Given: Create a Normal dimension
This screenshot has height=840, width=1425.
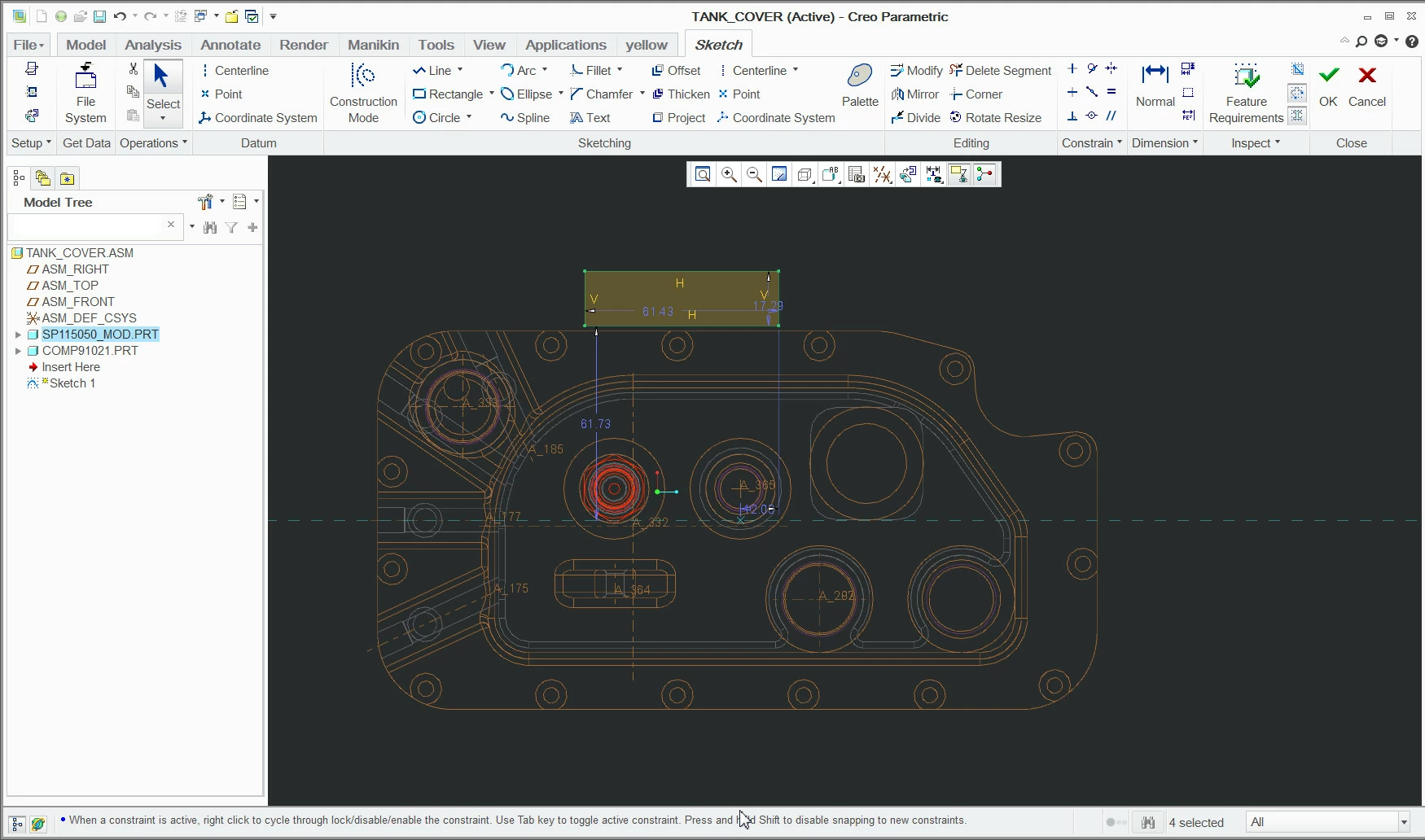Looking at the screenshot, I should click(x=1155, y=85).
